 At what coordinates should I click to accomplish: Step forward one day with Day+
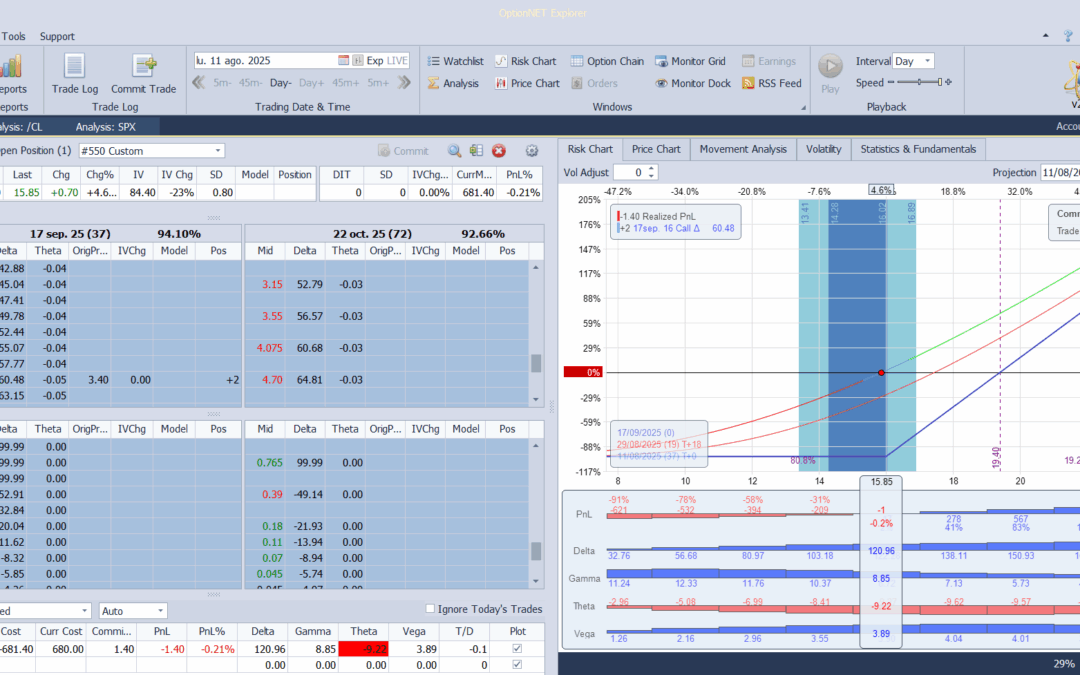click(311, 83)
